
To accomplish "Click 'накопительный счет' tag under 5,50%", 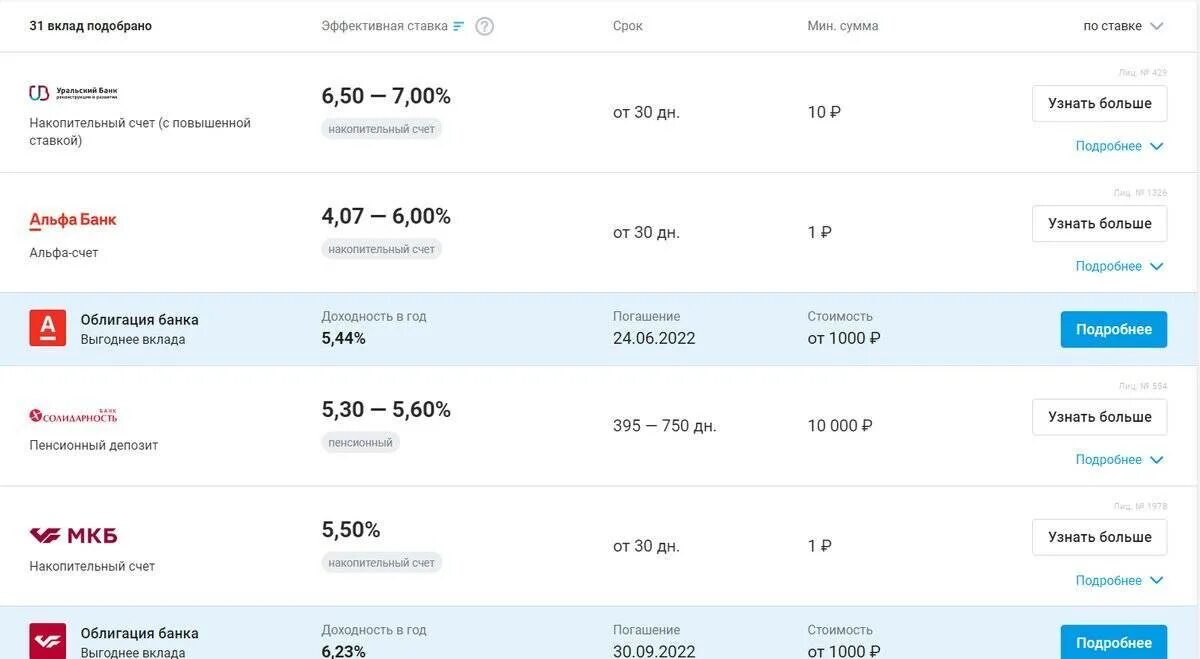I will coord(382,563).
